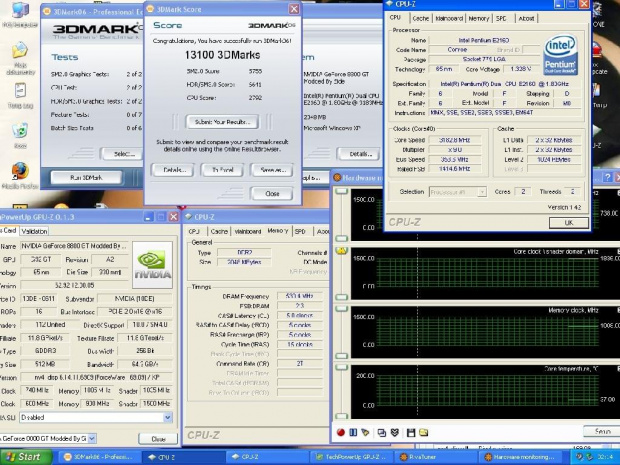
Task: Click the CPU Score value 2792
Action: point(255,98)
